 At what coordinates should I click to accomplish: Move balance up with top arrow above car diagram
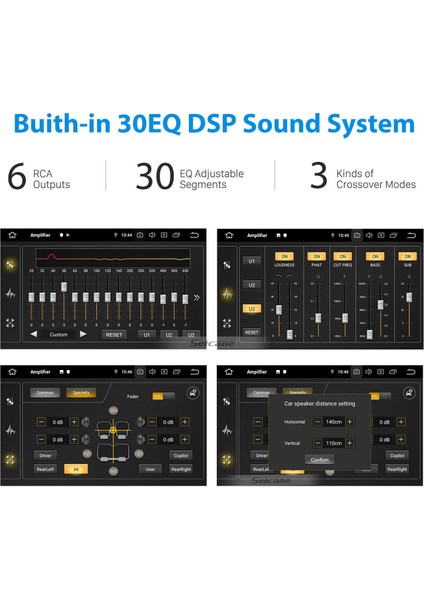113,411
